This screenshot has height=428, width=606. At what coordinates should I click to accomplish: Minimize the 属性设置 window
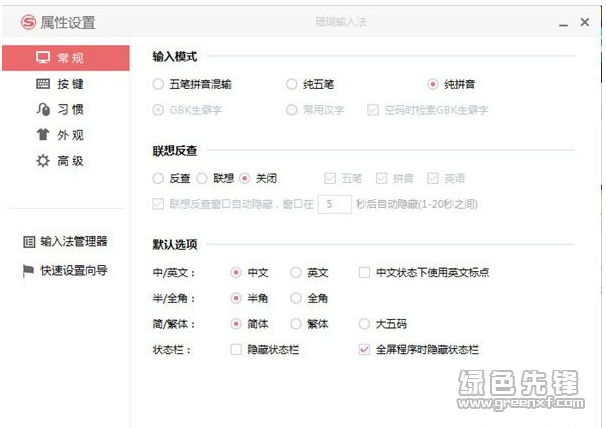pyautogui.click(x=563, y=23)
